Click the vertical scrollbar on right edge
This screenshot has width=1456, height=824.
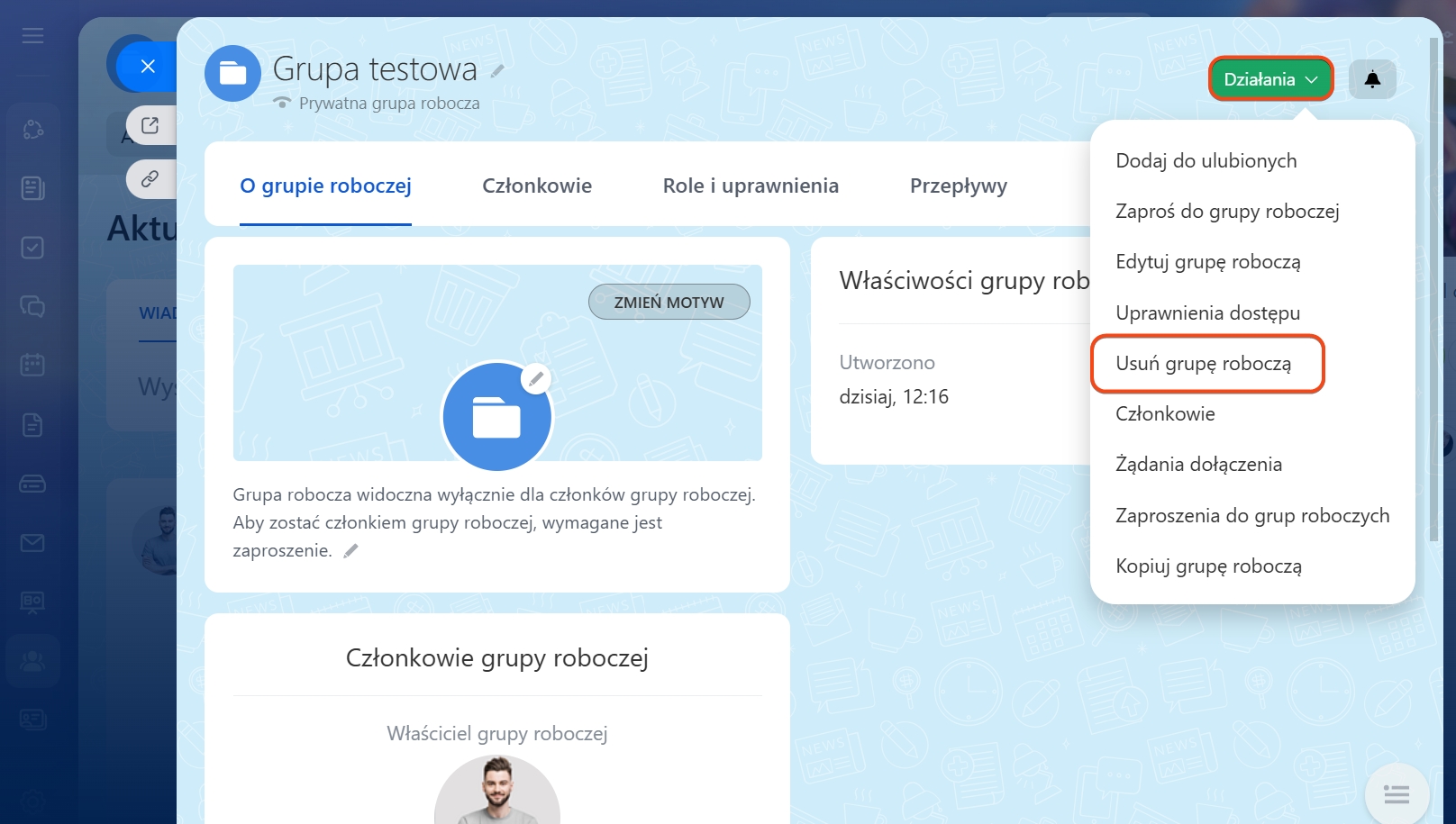tap(1433, 288)
